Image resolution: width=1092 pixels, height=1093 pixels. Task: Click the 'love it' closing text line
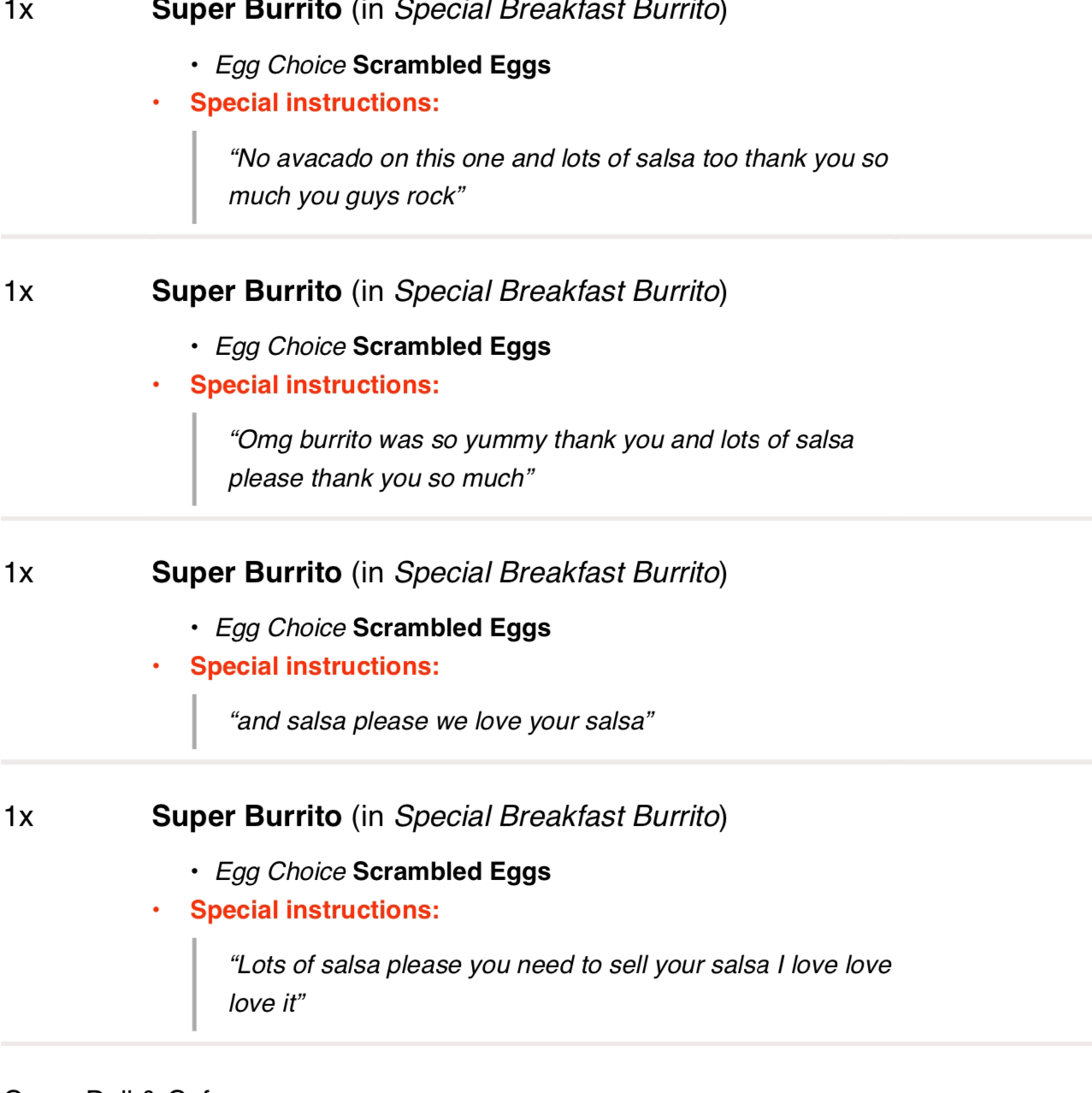coord(266,1003)
